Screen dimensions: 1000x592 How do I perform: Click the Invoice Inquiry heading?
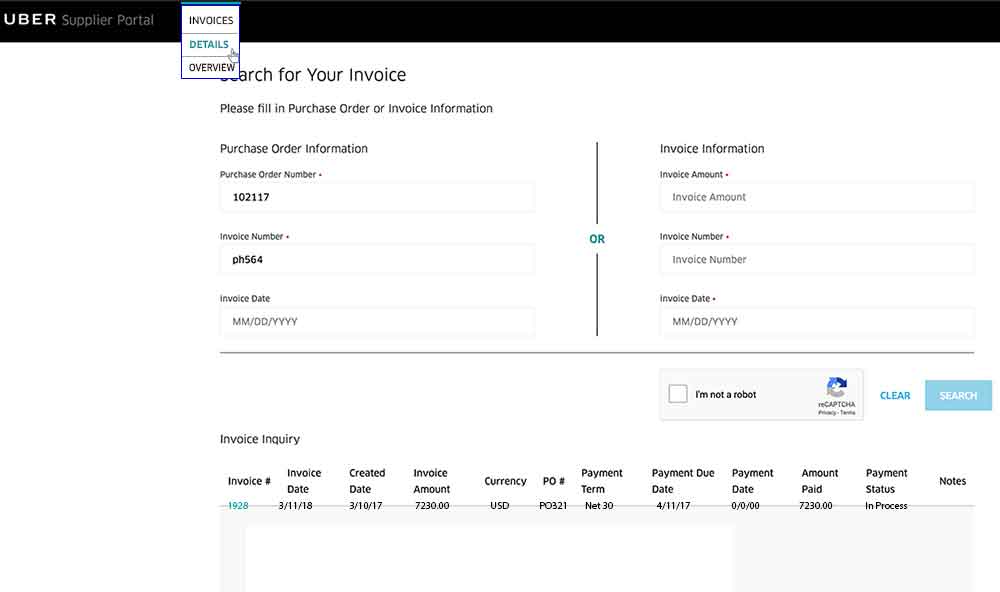260,439
